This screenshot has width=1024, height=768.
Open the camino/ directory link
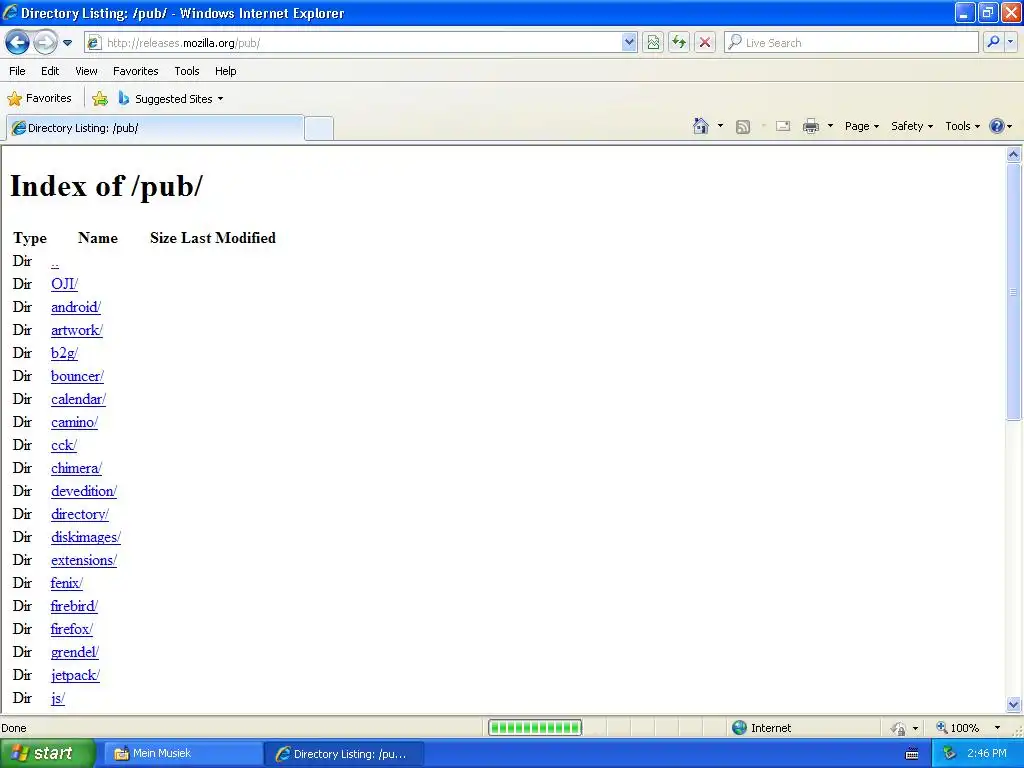point(74,423)
